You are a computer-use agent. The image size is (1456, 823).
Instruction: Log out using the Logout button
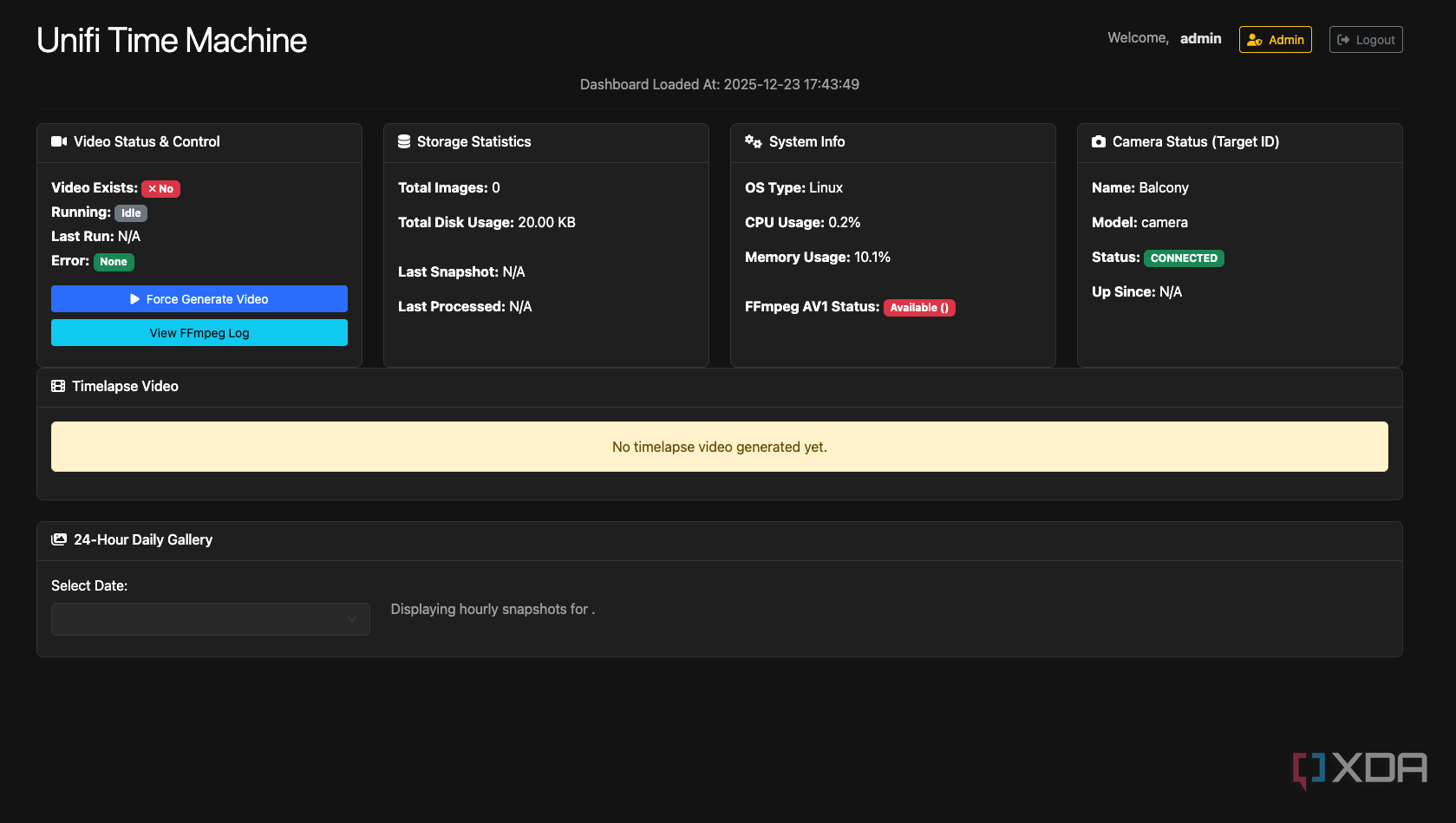click(x=1366, y=40)
